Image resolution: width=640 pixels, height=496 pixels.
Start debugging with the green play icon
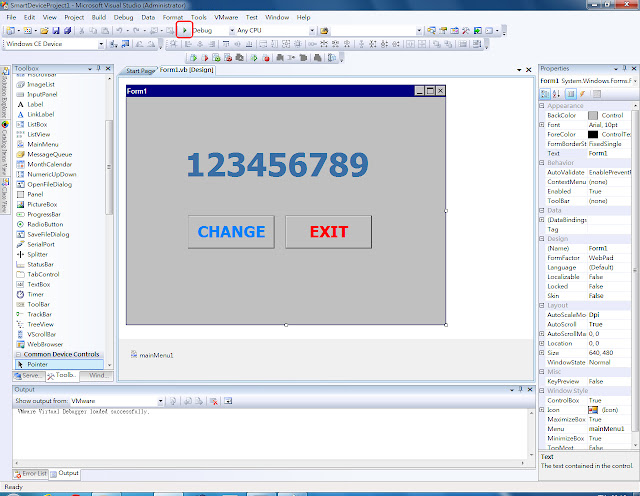184,30
